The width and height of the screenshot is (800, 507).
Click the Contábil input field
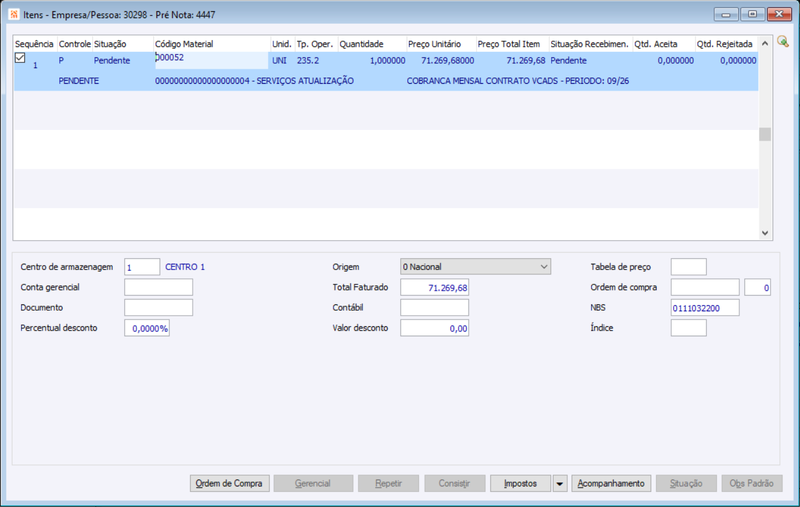434,308
